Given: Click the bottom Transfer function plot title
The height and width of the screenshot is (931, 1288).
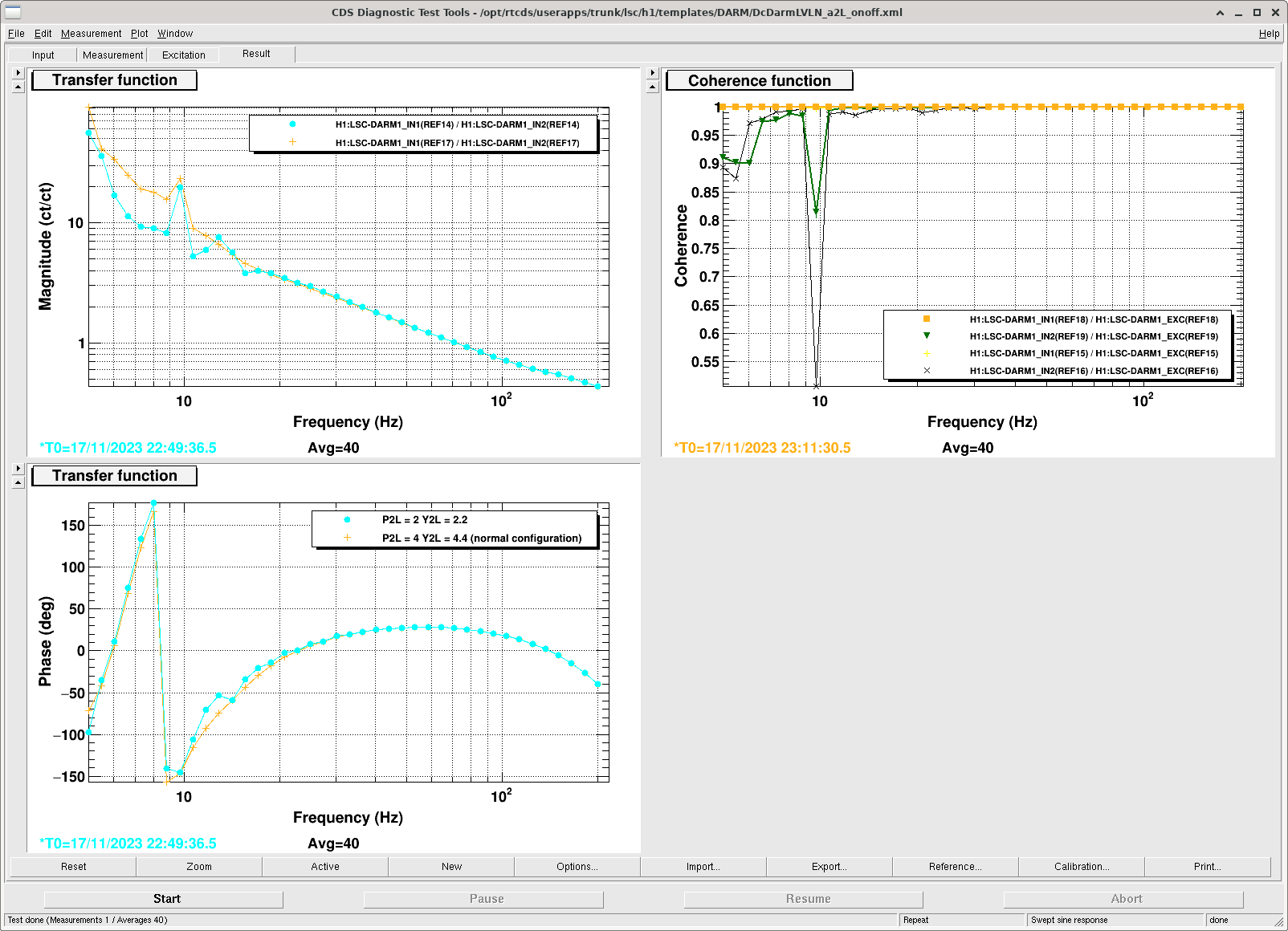Looking at the screenshot, I should point(114,476).
